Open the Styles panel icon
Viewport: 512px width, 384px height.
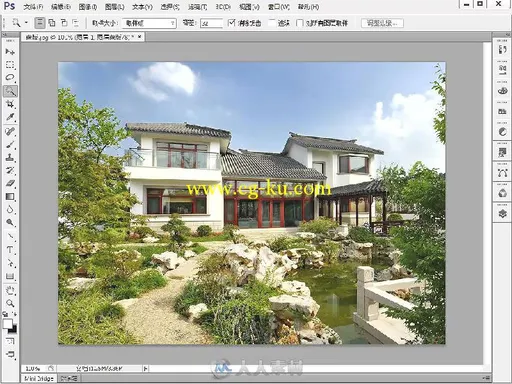pyautogui.click(x=502, y=152)
